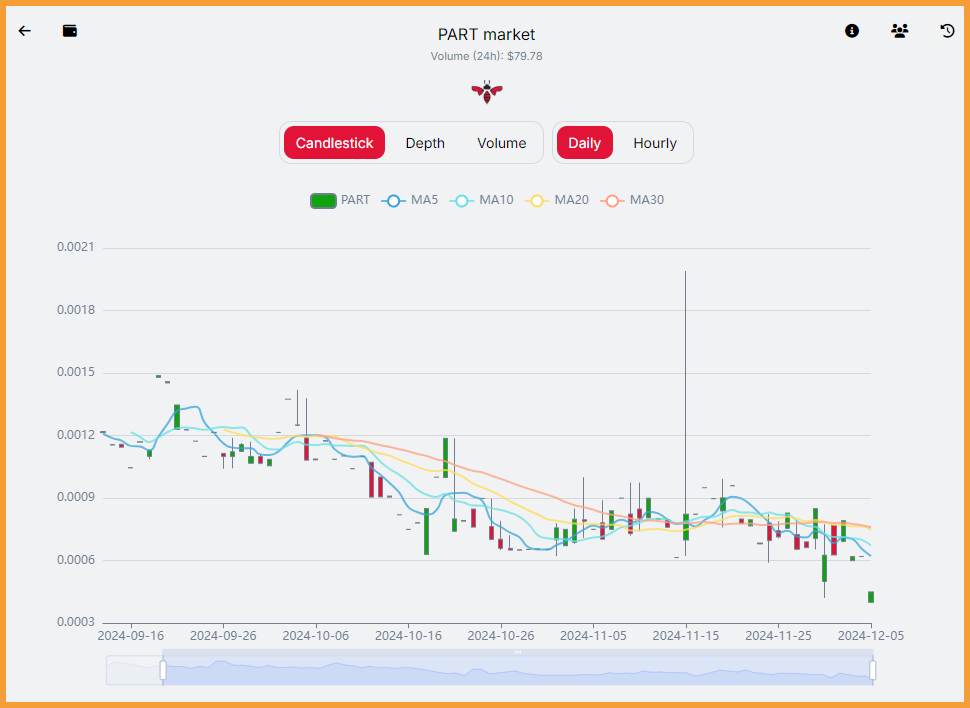The height and width of the screenshot is (708, 970).
Task: Click the 2024-10-16 date label
Action: click(408, 636)
